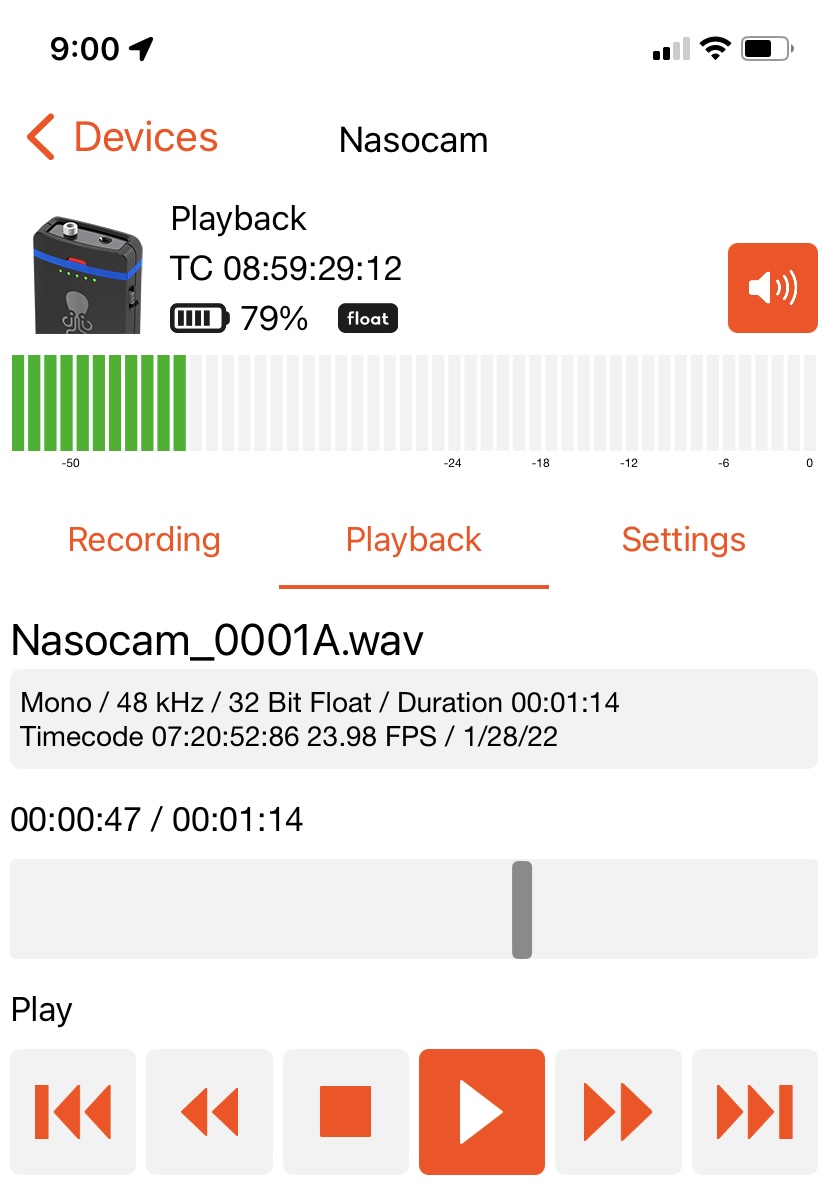
Task: Click the playback position scrubber handle
Action: click(x=522, y=909)
